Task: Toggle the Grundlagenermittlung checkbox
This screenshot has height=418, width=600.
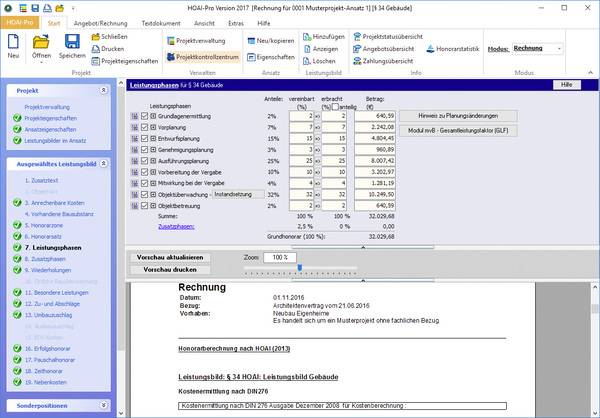Action: 144,116
